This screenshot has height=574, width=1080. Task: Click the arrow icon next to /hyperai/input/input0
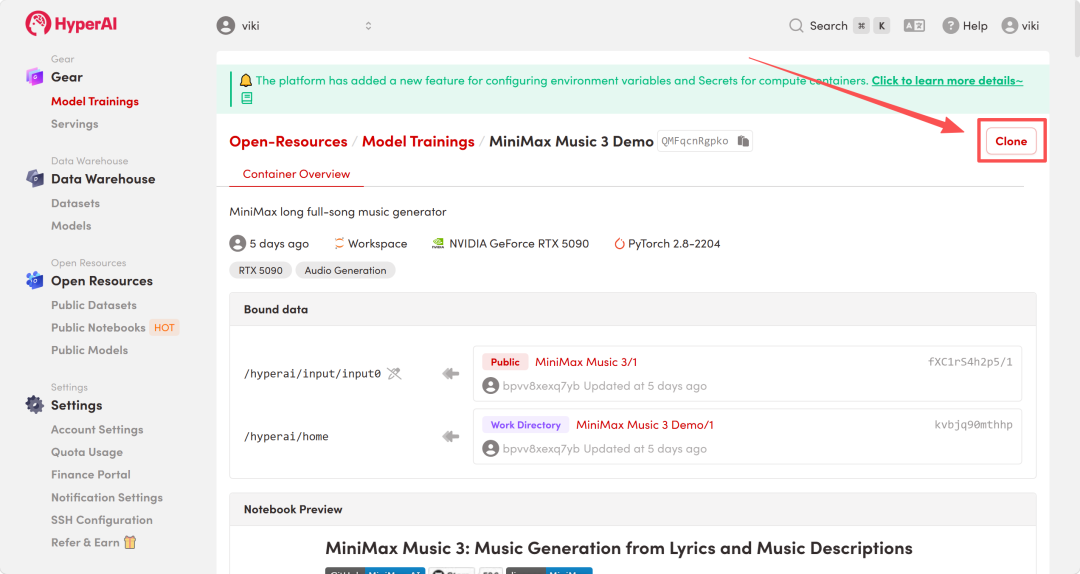(x=450, y=373)
